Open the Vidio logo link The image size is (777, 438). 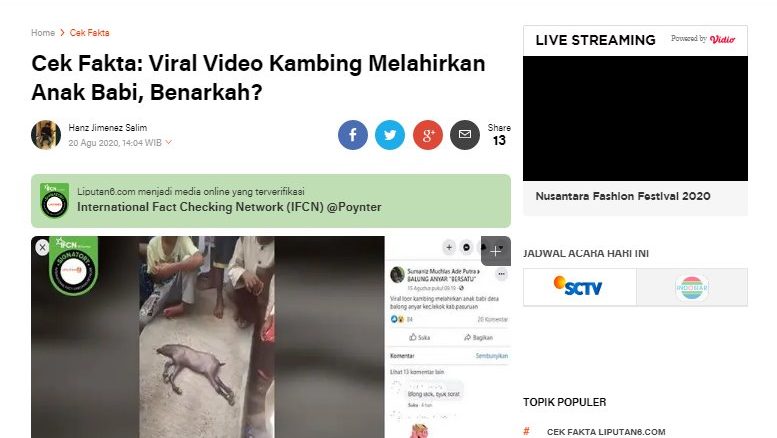pyautogui.click(x=722, y=39)
